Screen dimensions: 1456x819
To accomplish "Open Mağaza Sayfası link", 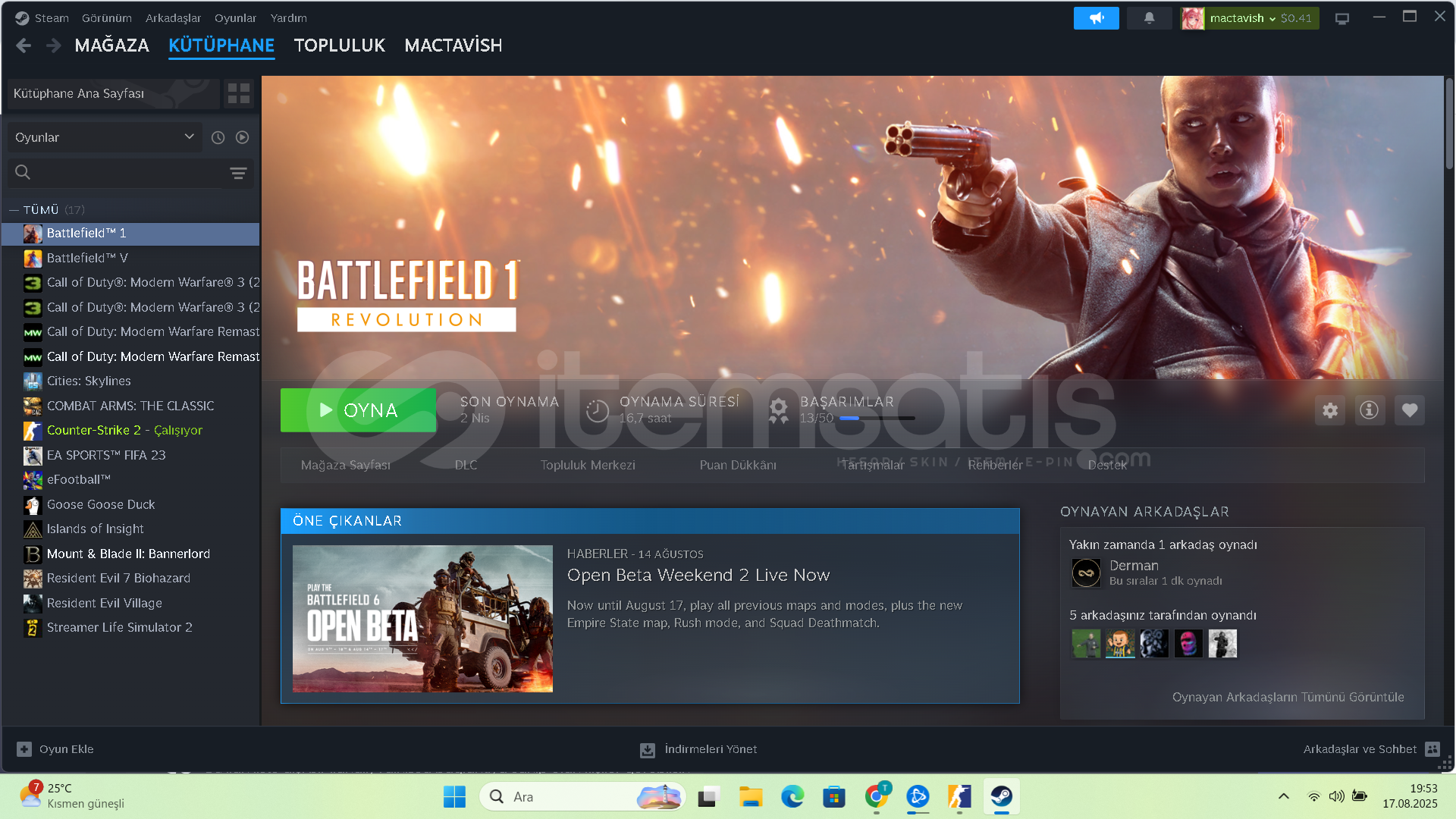I will (x=346, y=465).
